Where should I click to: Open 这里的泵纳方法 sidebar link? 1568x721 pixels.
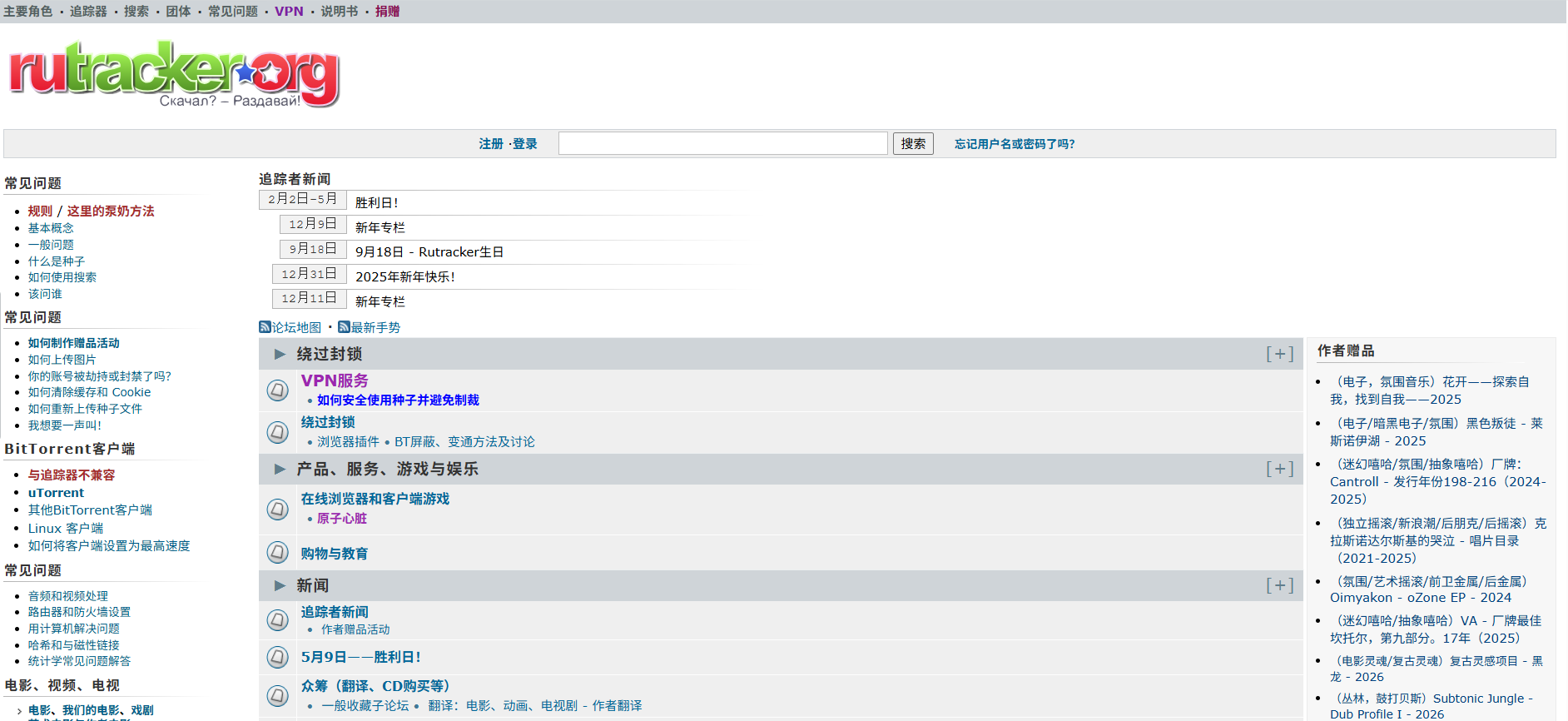(x=111, y=211)
